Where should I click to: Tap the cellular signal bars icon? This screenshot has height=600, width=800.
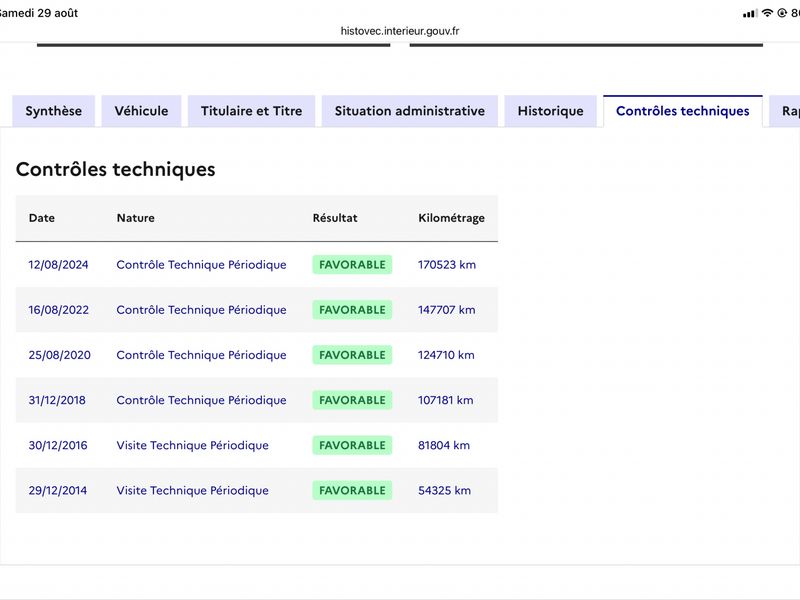click(x=750, y=14)
